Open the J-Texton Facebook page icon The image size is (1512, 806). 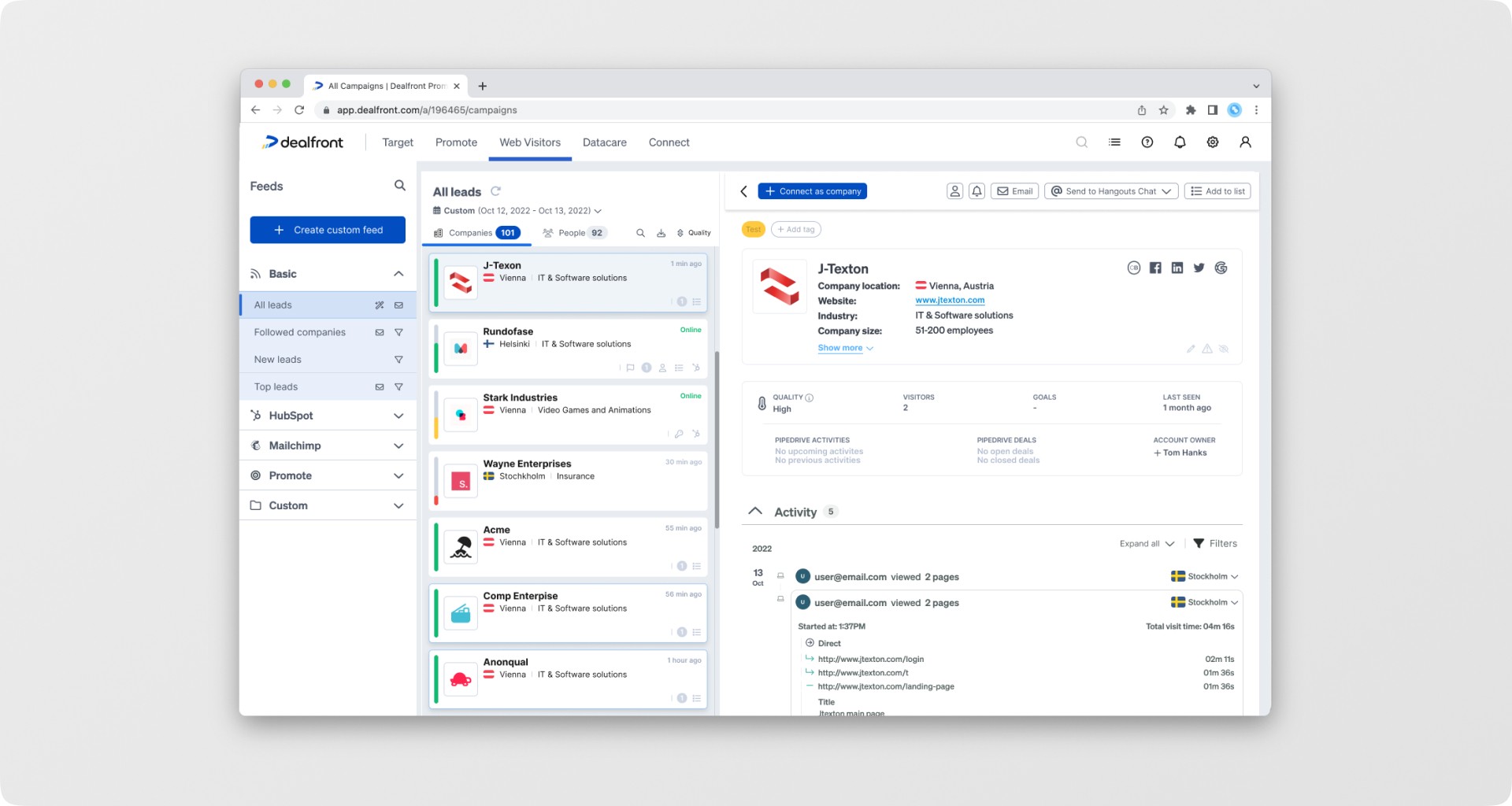point(1155,268)
